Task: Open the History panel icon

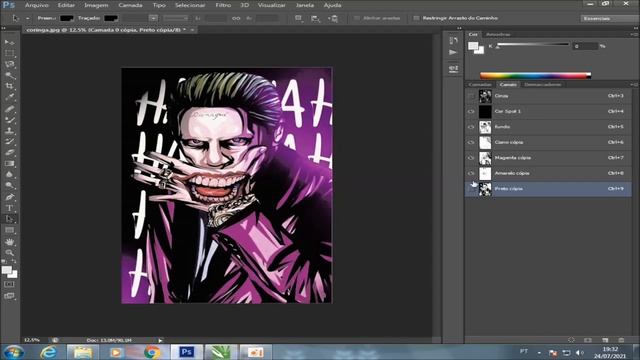Action: click(x=453, y=40)
